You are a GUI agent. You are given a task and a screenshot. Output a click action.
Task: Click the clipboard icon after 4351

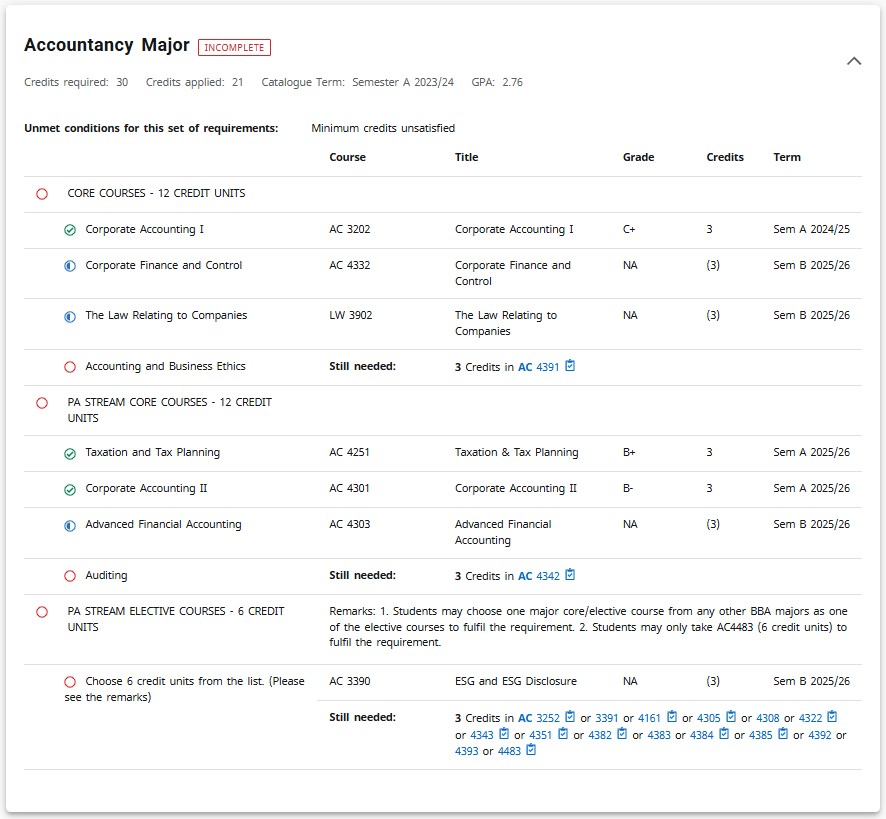tap(563, 734)
